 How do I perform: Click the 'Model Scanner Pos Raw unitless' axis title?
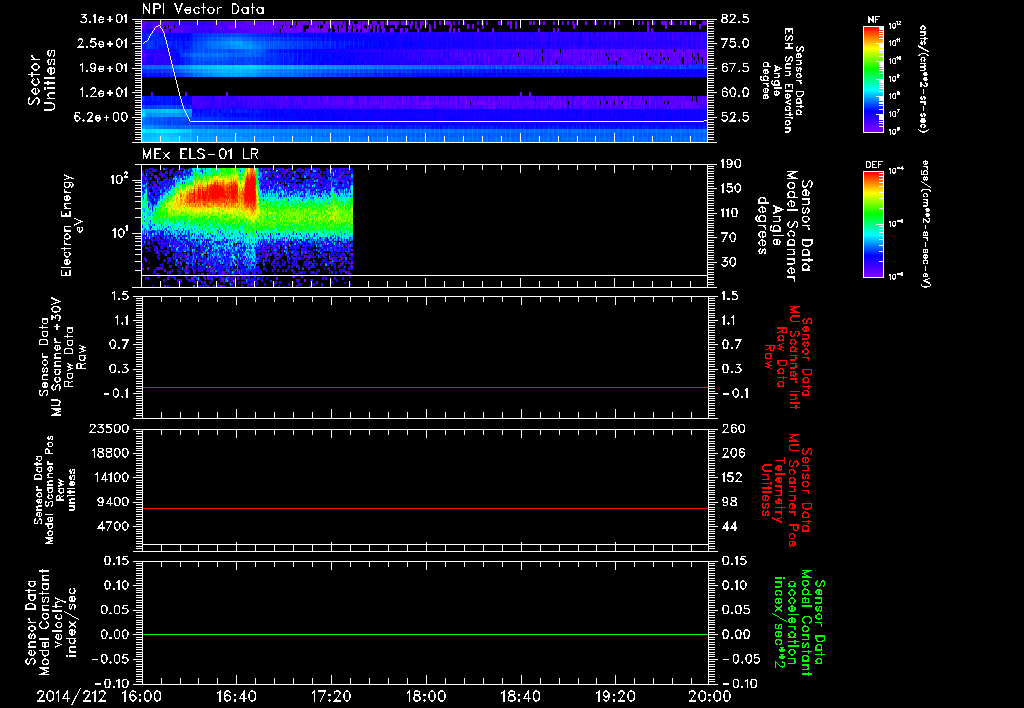coord(57,490)
